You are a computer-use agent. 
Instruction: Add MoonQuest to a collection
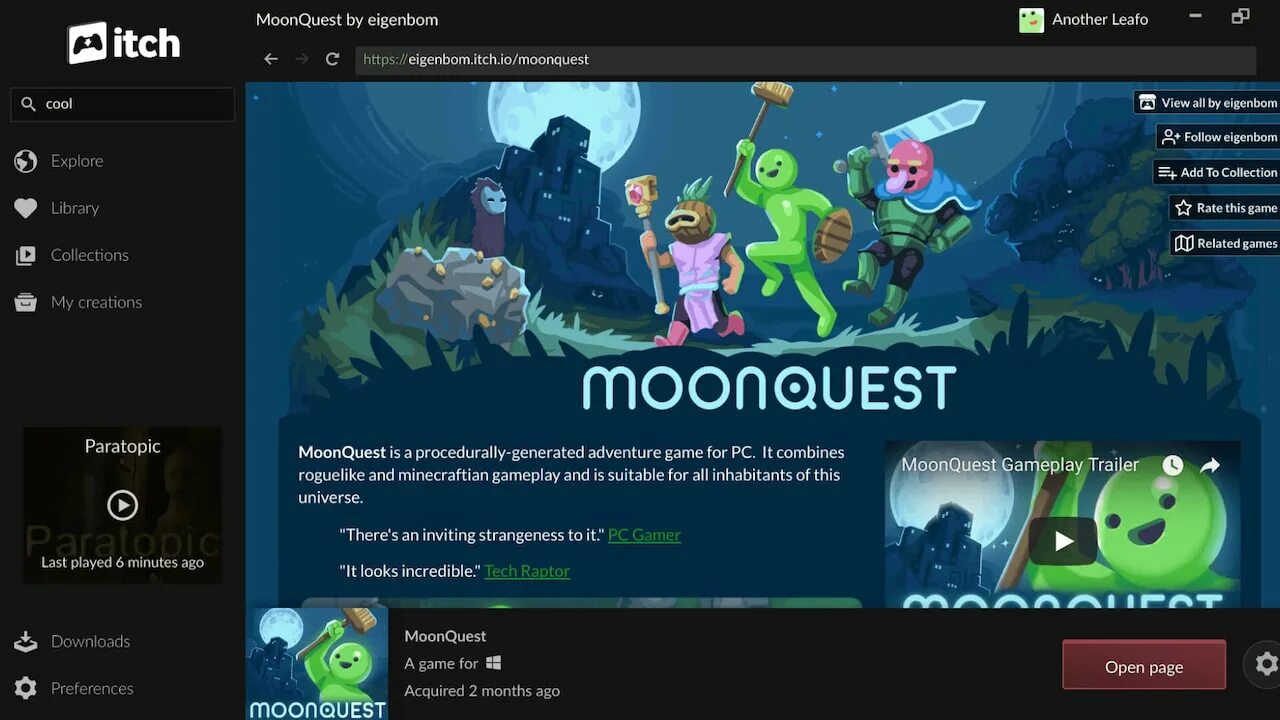pos(1216,172)
